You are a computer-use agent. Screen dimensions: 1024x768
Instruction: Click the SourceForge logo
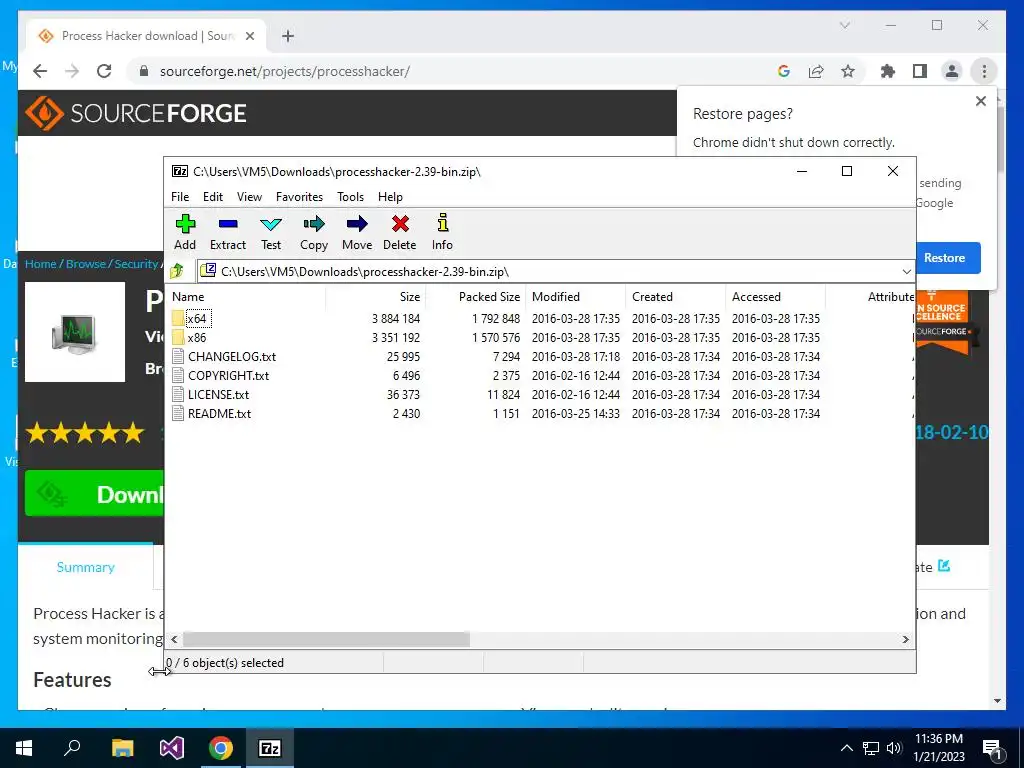tap(136, 113)
